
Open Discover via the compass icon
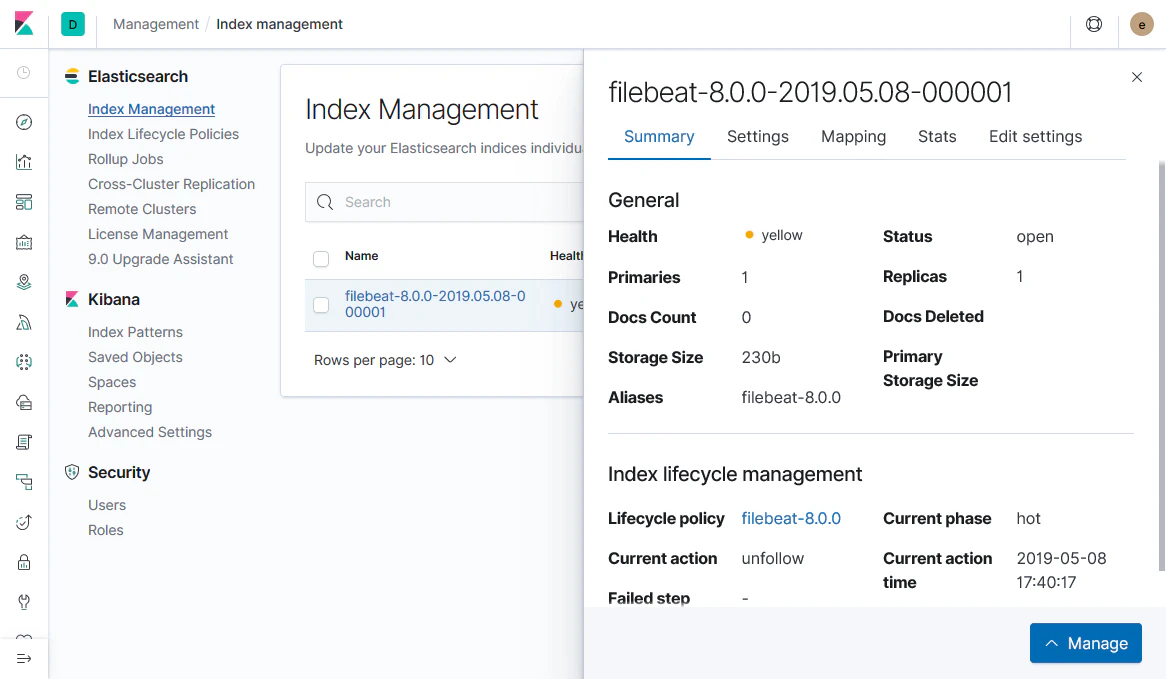pyautogui.click(x=24, y=122)
